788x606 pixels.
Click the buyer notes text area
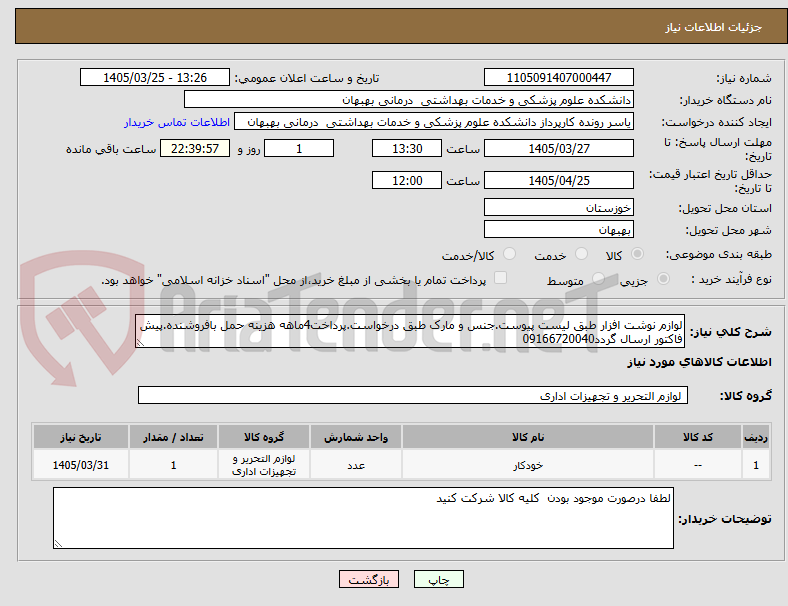pos(363,518)
